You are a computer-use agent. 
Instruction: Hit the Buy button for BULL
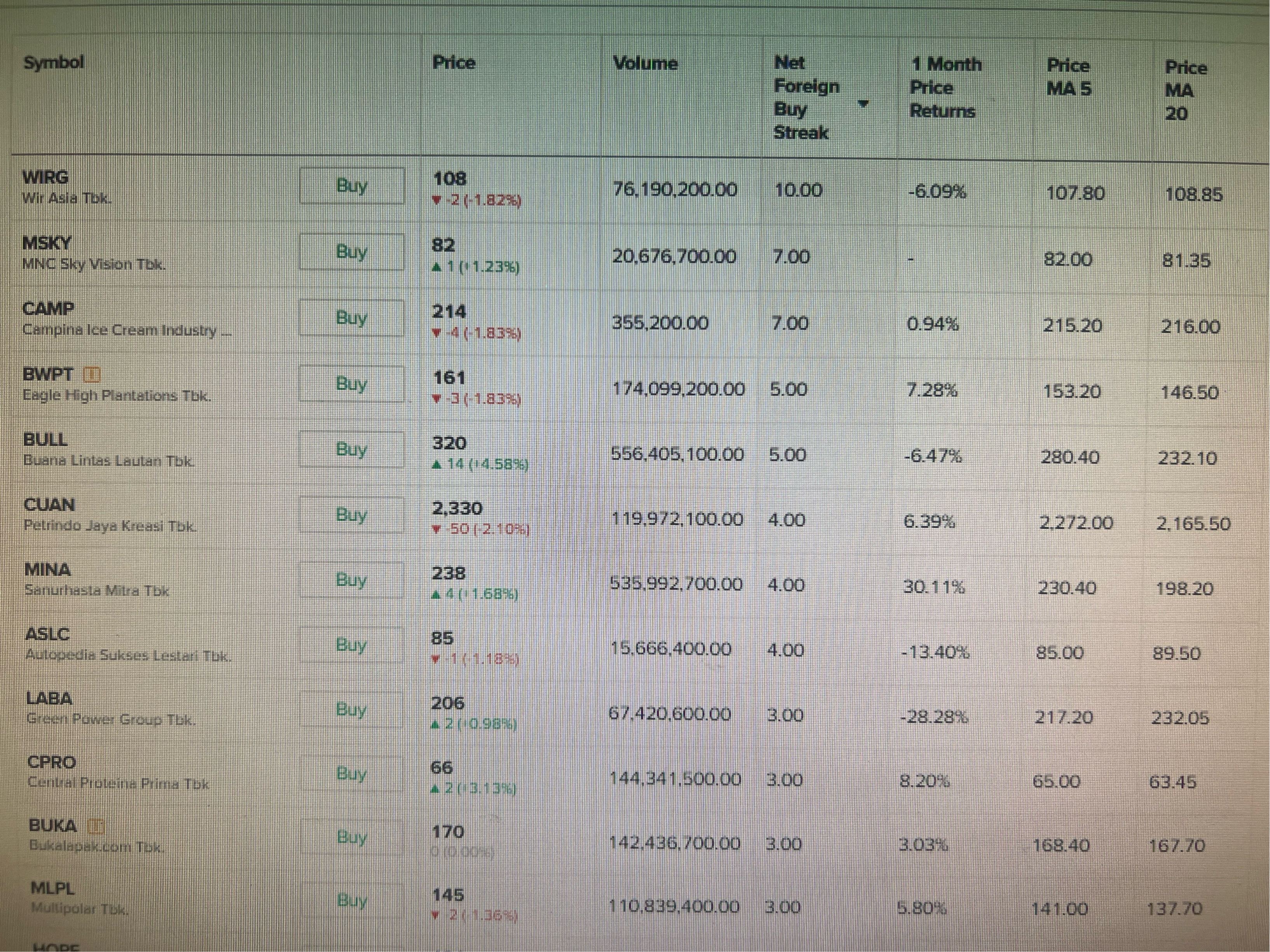point(351,449)
